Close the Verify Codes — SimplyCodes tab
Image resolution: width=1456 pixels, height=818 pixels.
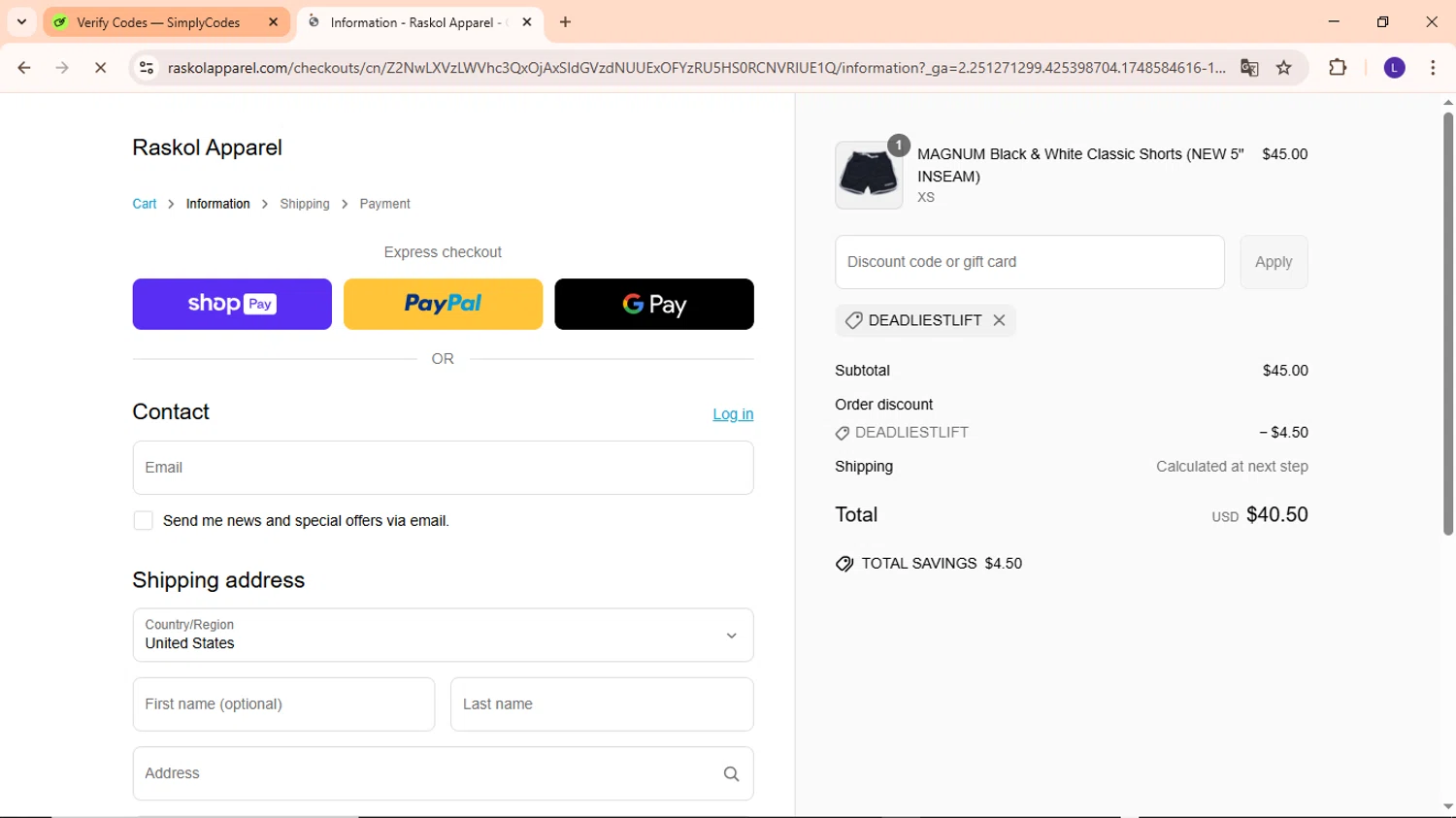click(274, 22)
